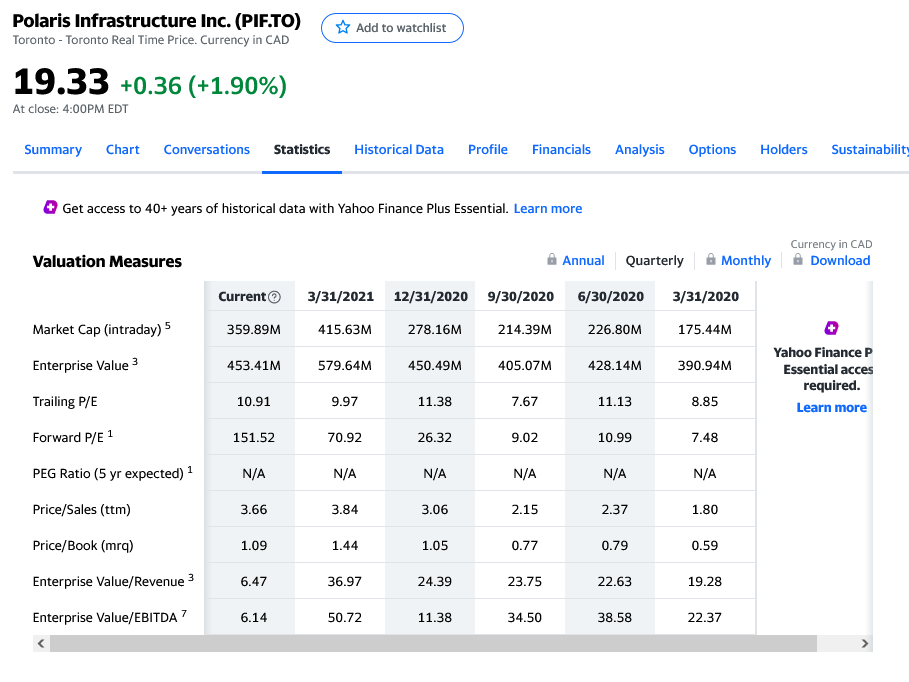
Task: Click the lock icon next to Annual
Action: click(x=552, y=259)
